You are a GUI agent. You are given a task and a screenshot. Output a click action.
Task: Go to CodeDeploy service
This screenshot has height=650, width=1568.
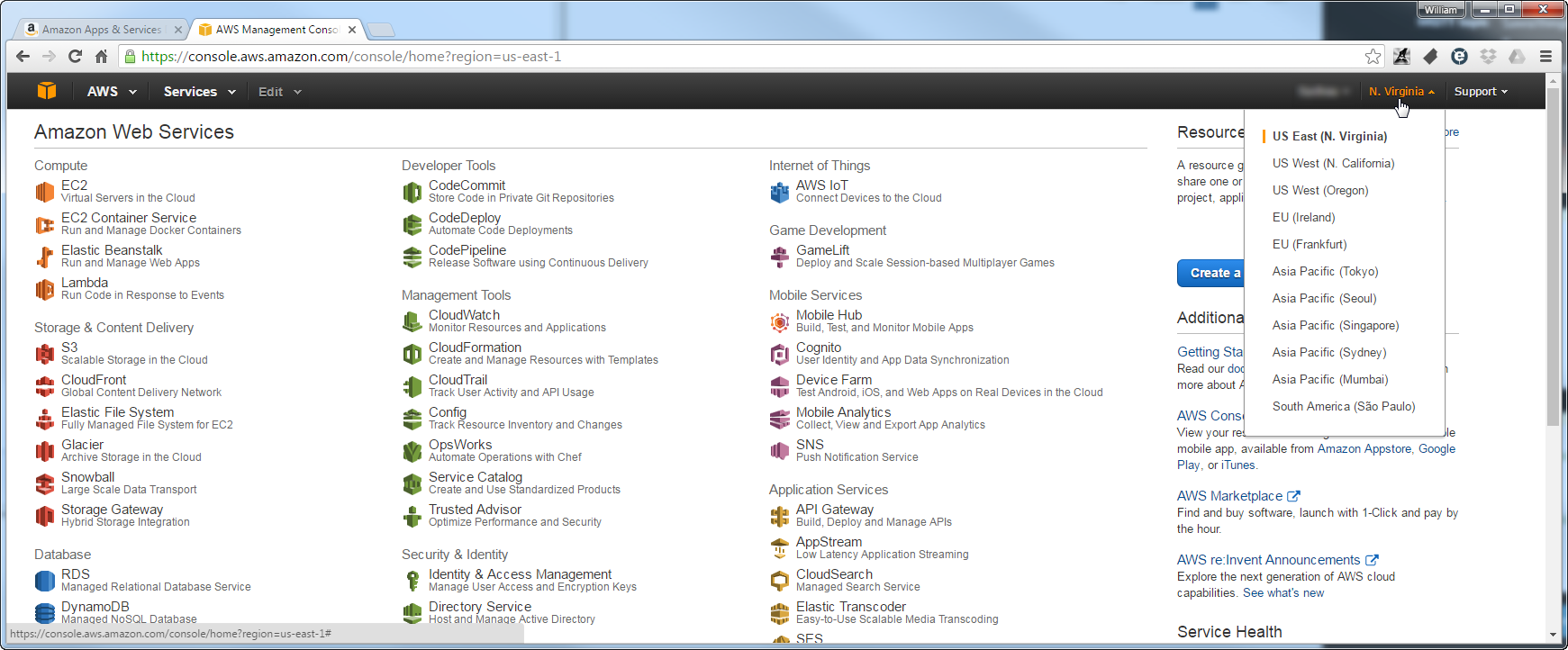pos(465,218)
